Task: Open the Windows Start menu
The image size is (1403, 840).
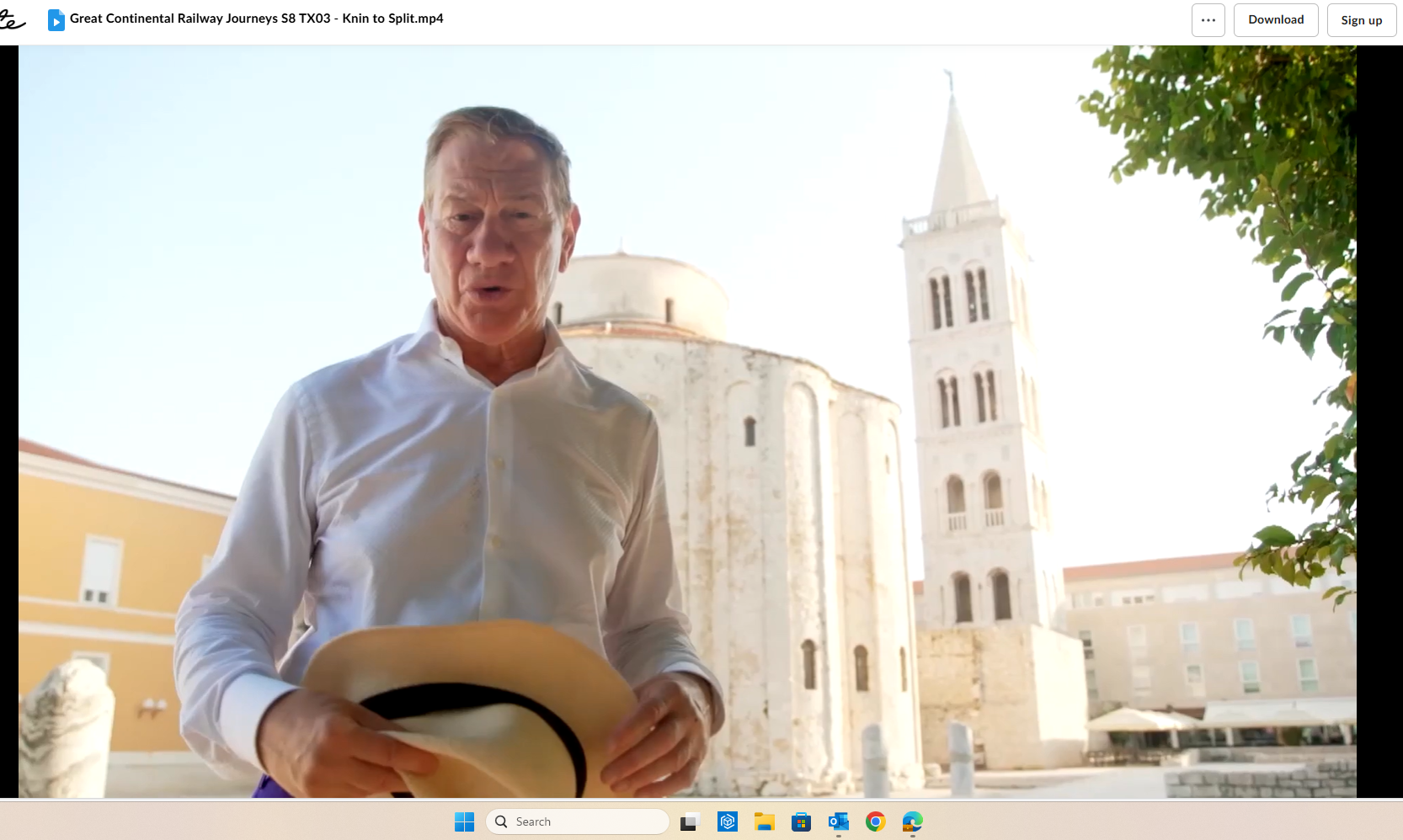Action: click(464, 821)
